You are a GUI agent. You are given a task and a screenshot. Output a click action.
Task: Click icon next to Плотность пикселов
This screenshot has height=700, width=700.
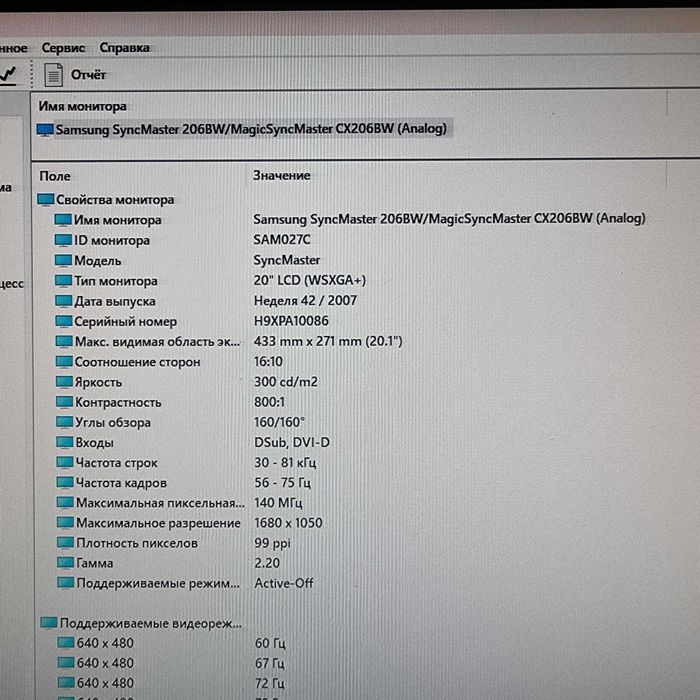click(x=66, y=543)
